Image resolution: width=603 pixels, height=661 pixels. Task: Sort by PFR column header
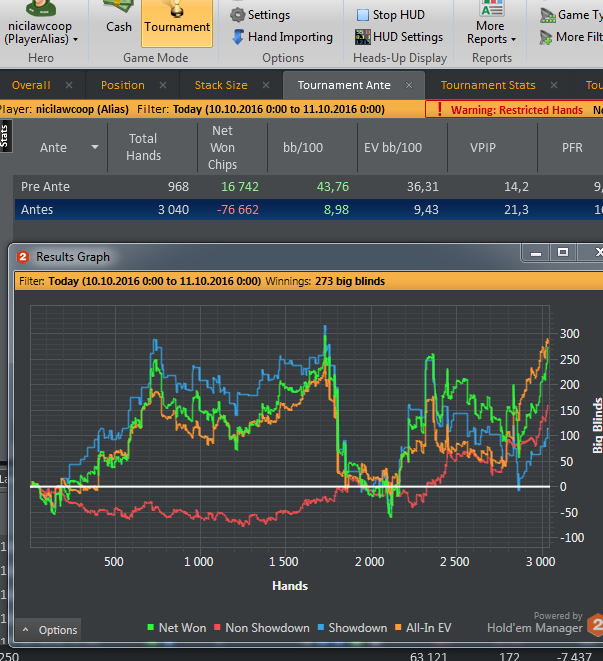click(572, 148)
